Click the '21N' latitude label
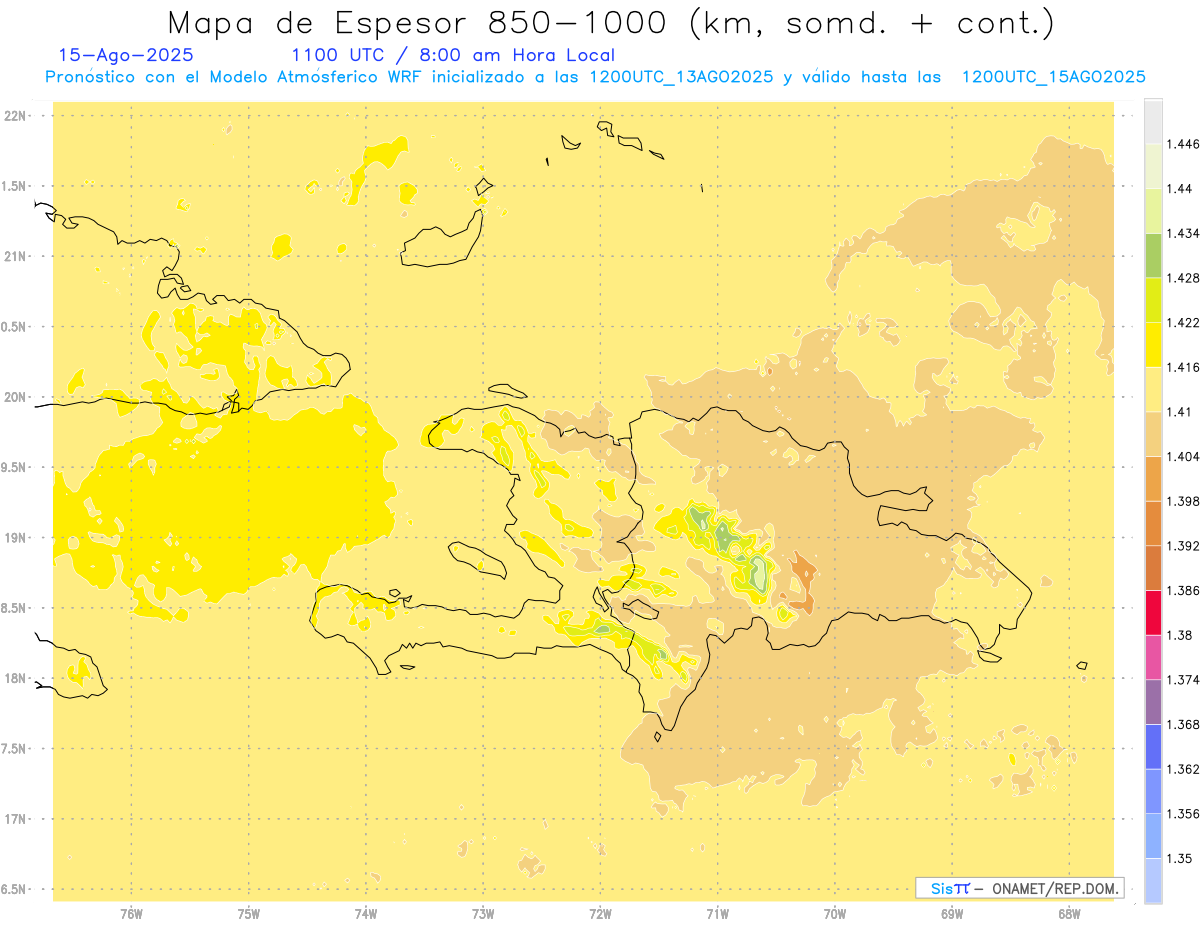This screenshot has height=927, width=1200. click(x=14, y=257)
